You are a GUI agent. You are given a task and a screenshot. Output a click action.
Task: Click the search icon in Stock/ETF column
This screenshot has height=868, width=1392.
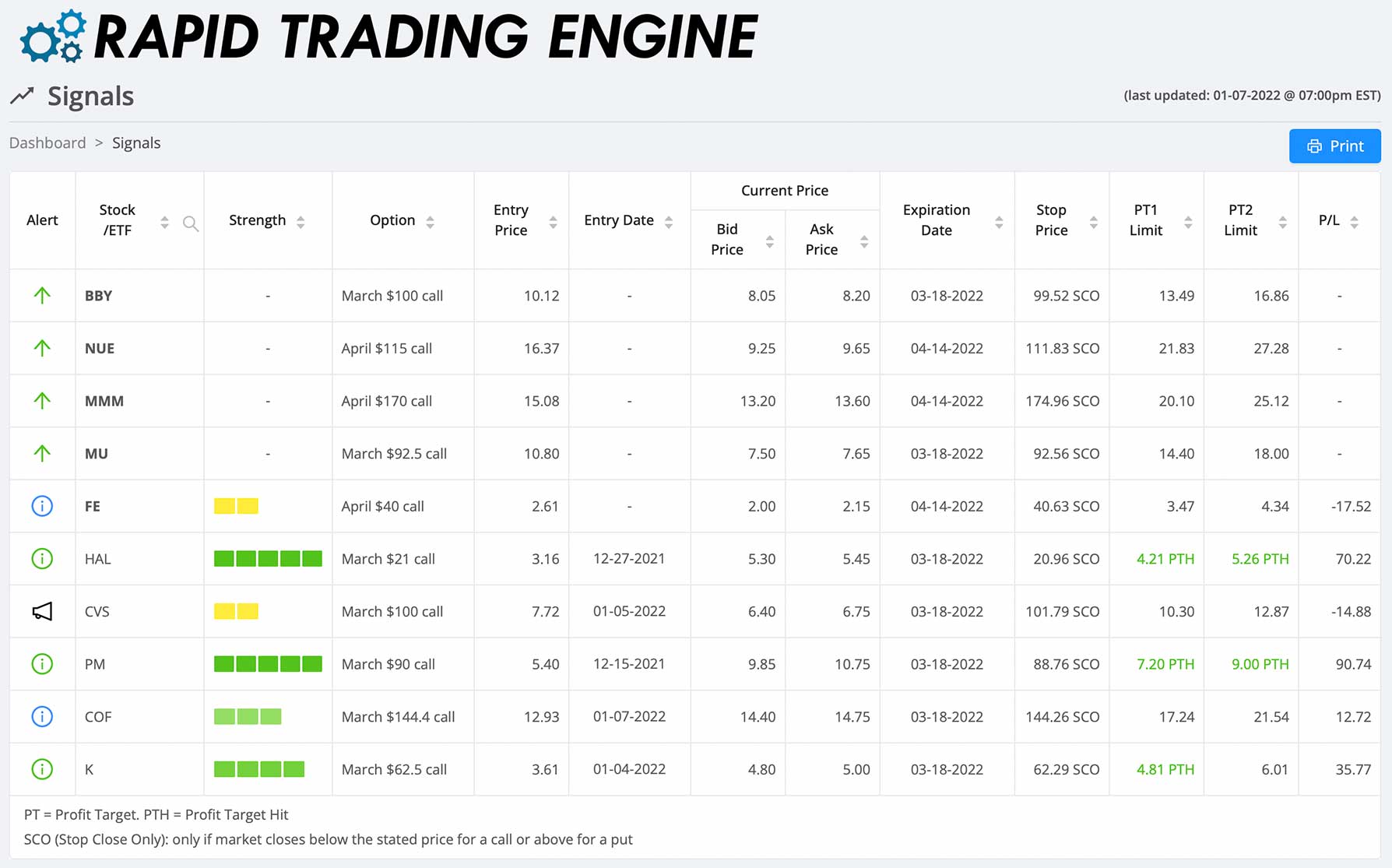point(190,224)
